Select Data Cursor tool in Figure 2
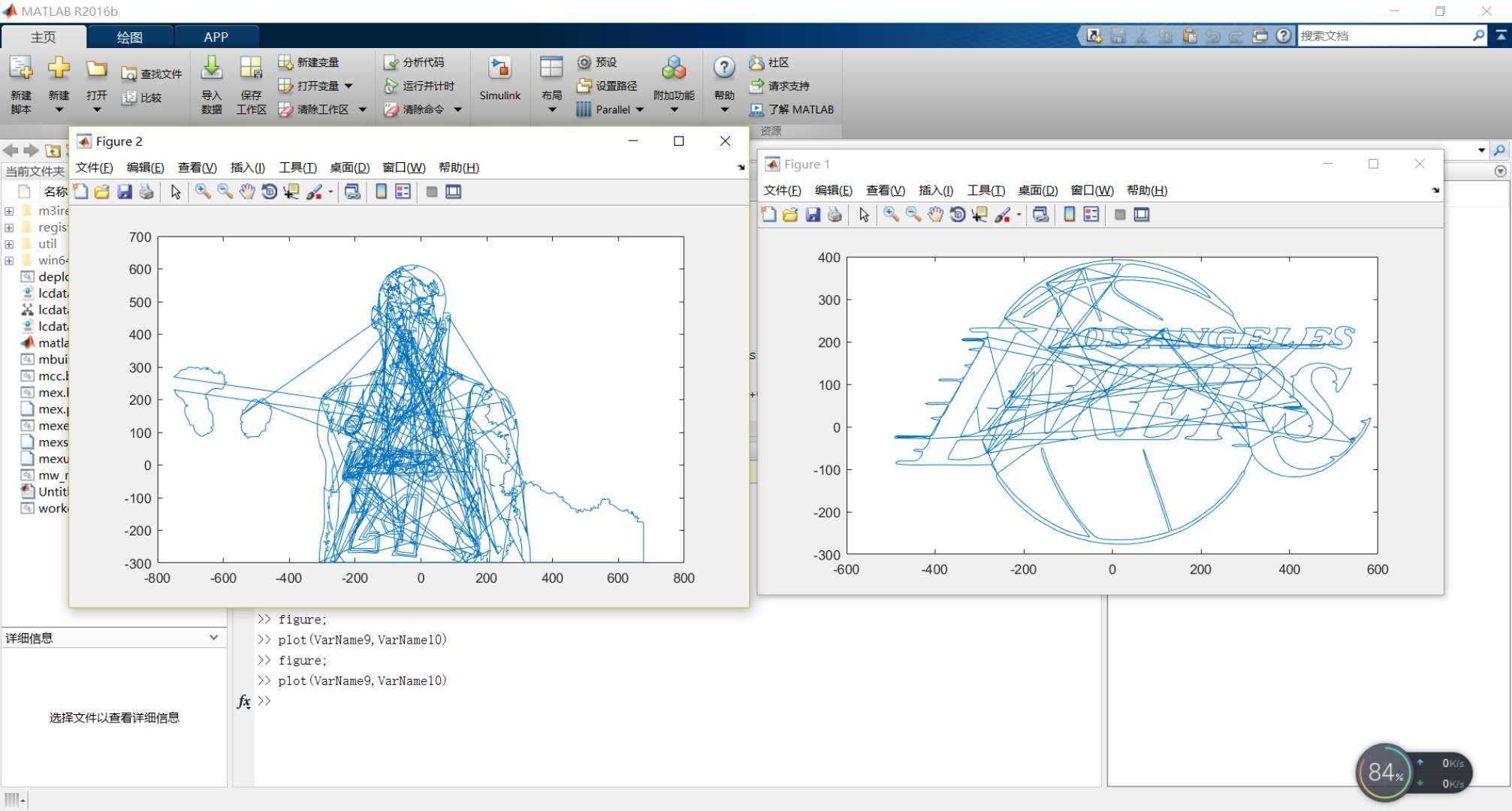This screenshot has width=1512, height=811. click(291, 191)
